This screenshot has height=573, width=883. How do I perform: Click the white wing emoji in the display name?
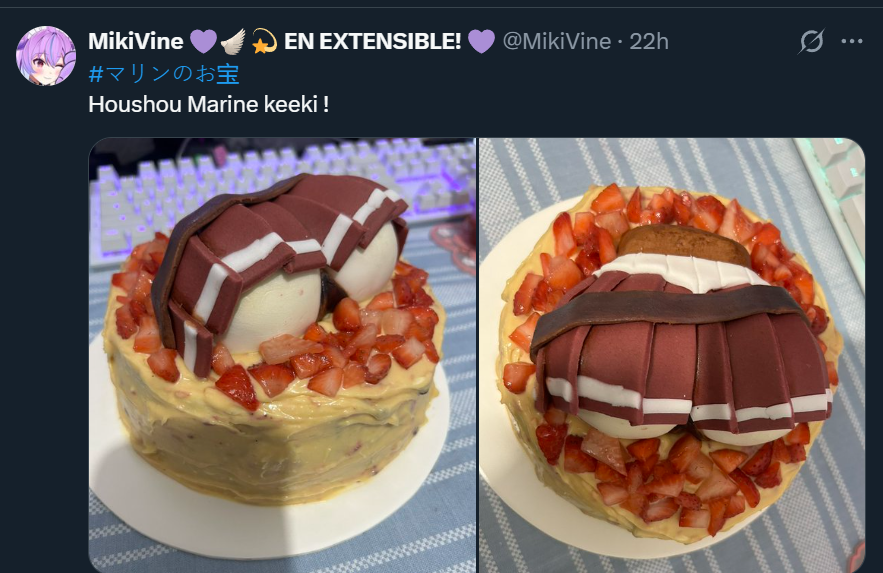click(233, 41)
